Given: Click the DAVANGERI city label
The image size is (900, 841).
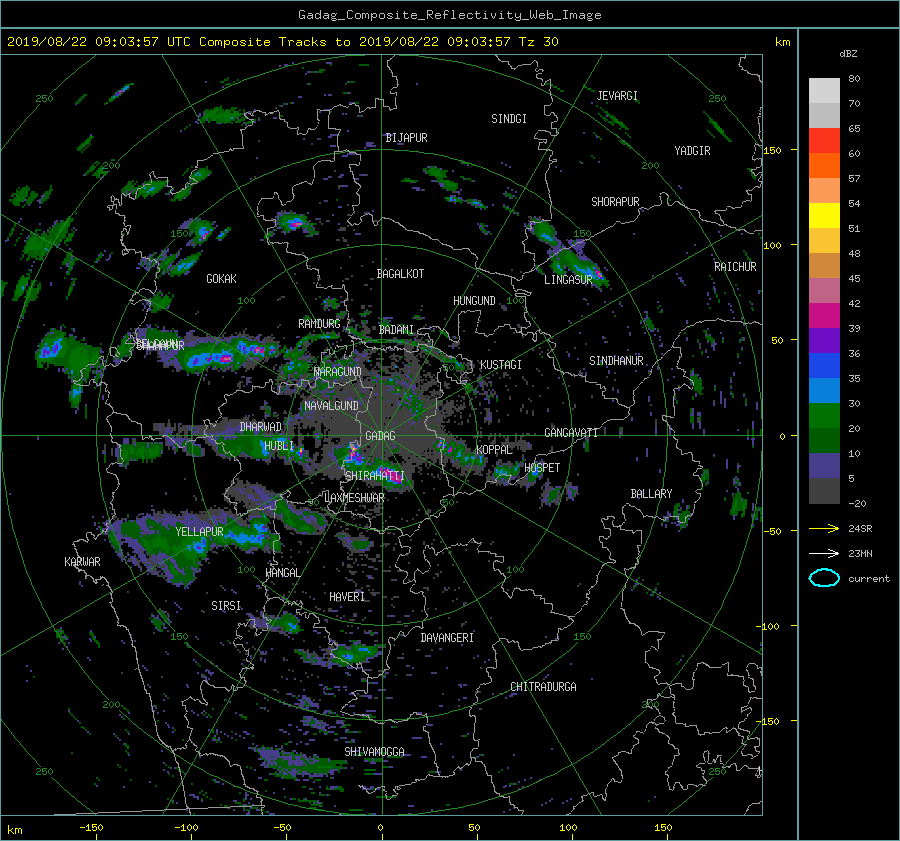Looking at the screenshot, I should [447, 638].
